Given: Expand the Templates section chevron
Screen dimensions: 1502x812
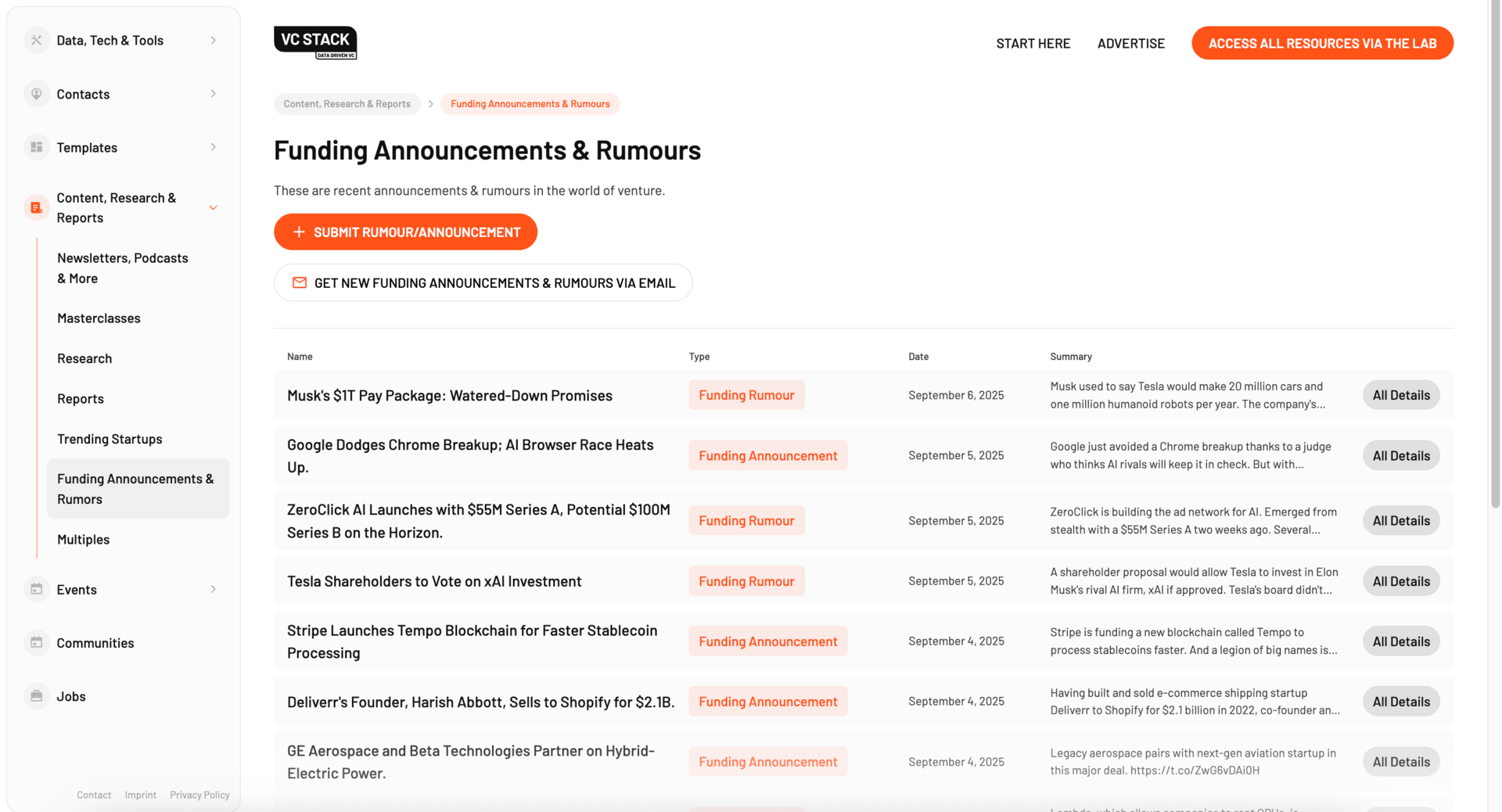Looking at the screenshot, I should click(x=213, y=147).
